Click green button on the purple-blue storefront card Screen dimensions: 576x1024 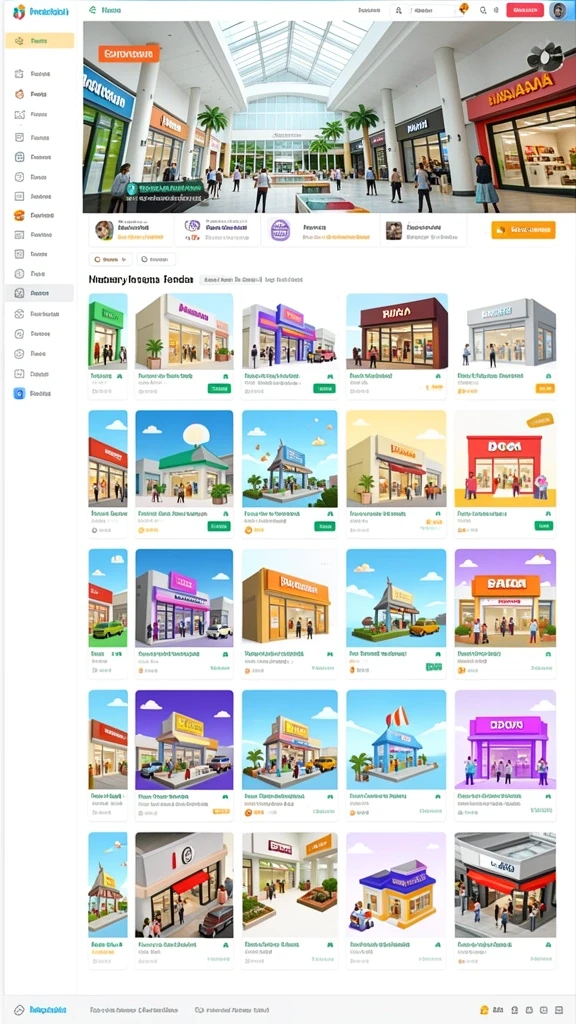click(x=324, y=388)
